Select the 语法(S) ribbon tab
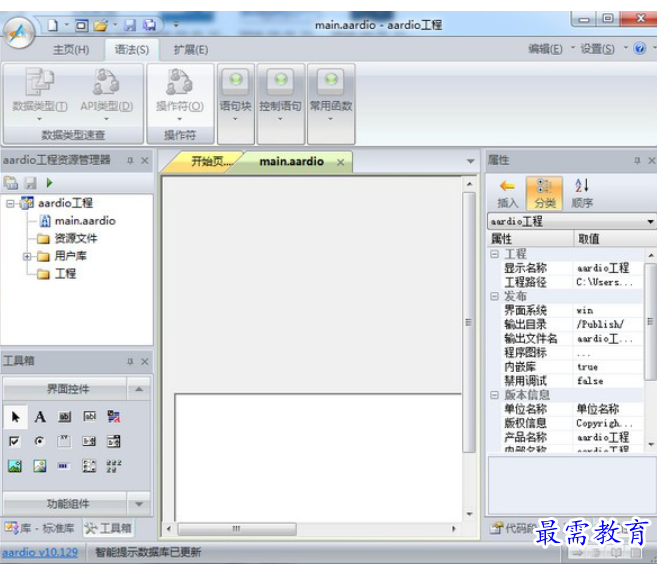The image size is (657, 564). tap(132, 50)
